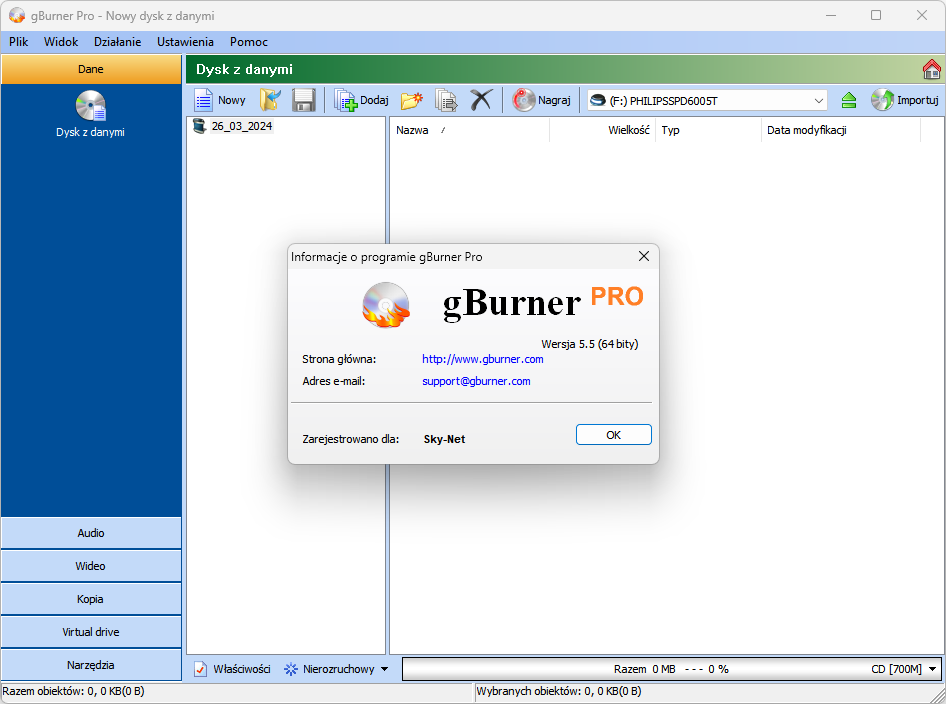
Task: Switch to the Virtual drive sidebar tab
Action: tap(91, 632)
